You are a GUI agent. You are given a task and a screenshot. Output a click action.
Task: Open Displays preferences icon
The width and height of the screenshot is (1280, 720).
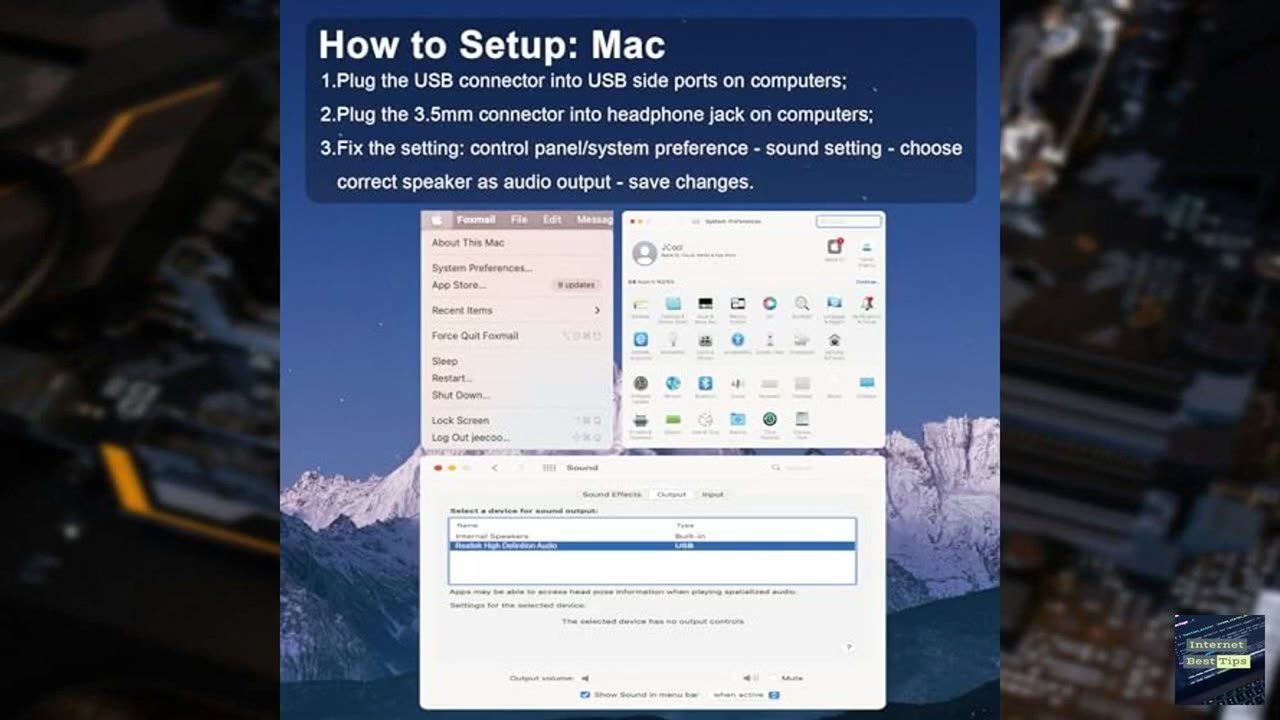pos(867,382)
